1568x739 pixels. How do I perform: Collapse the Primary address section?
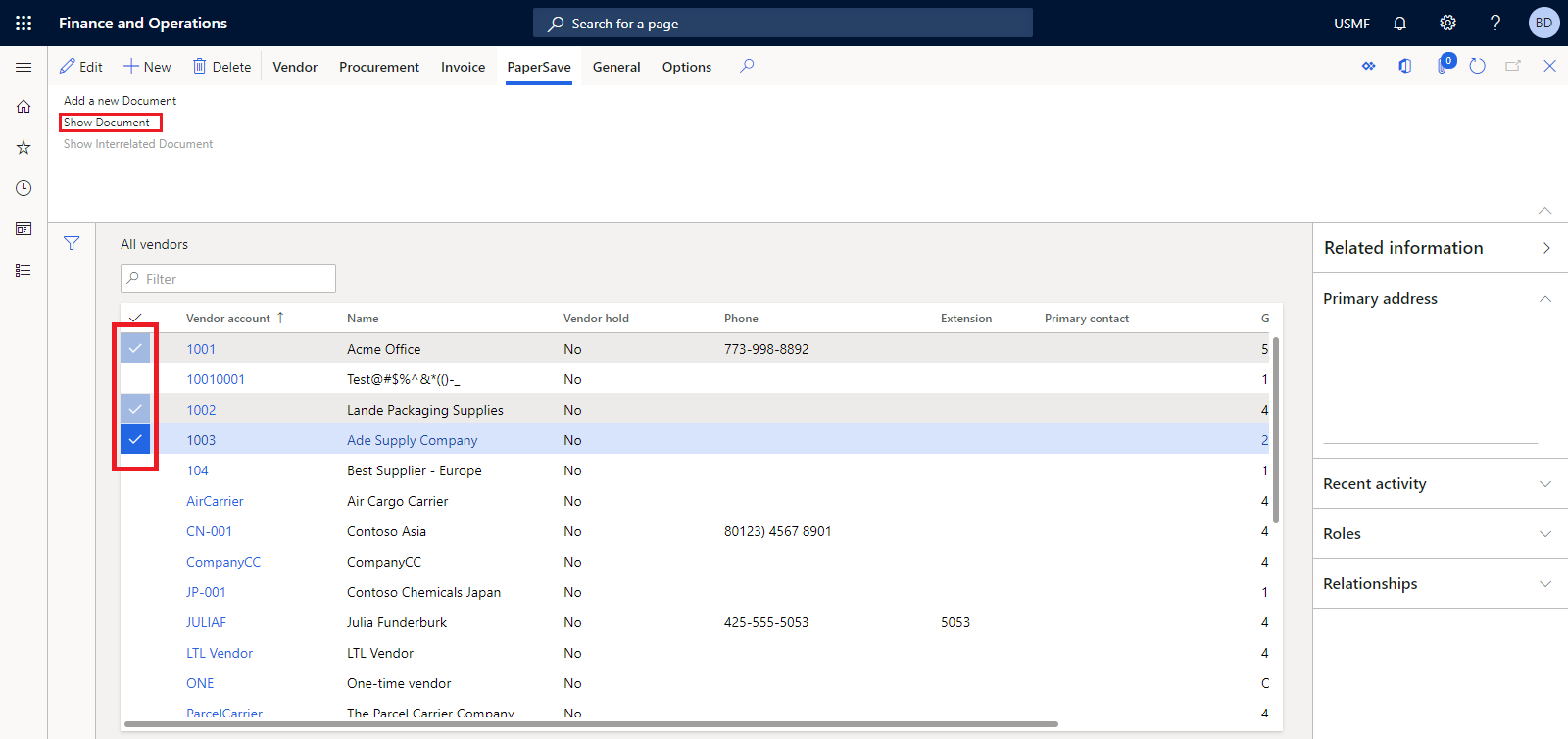coord(1544,299)
